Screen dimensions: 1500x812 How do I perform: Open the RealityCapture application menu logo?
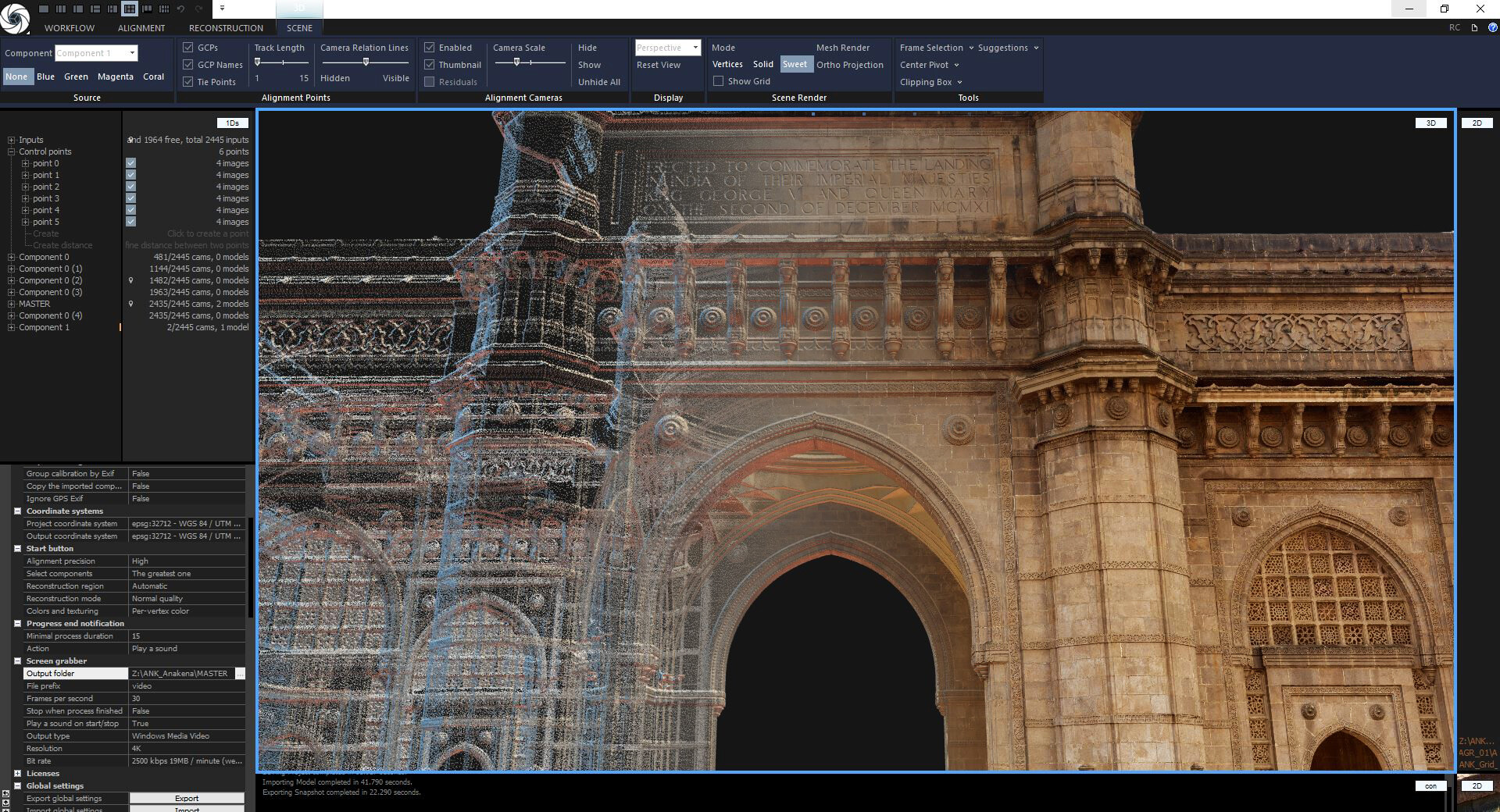tap(15, 19)
